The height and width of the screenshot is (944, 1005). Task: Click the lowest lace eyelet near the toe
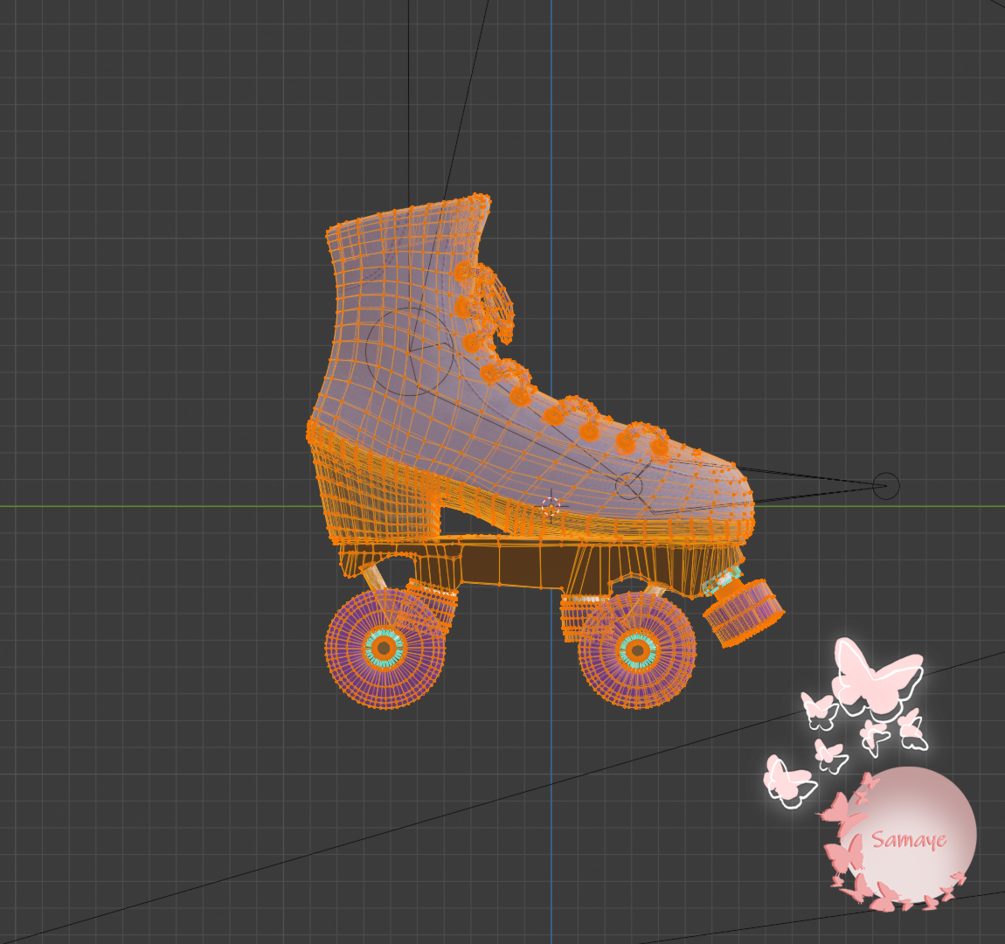click(x=660, y=447)
